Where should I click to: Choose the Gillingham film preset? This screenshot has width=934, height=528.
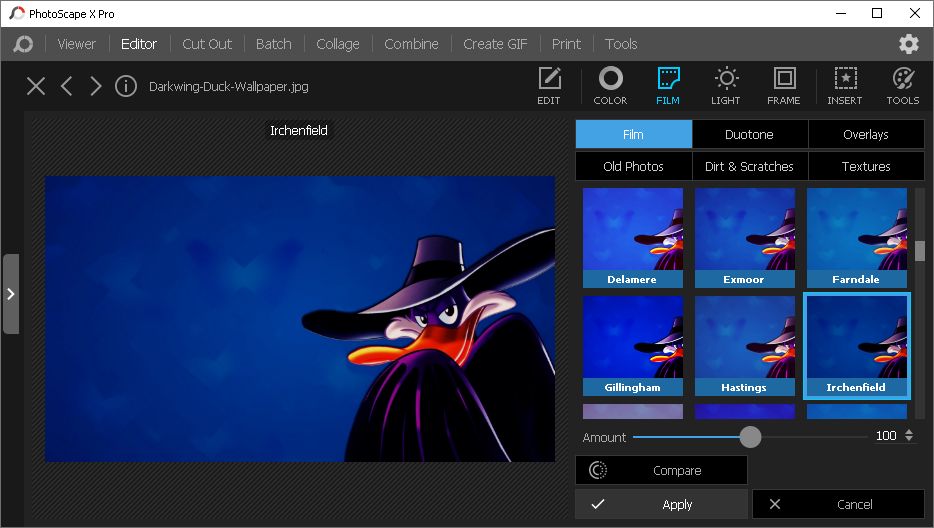tap(633, 346)
